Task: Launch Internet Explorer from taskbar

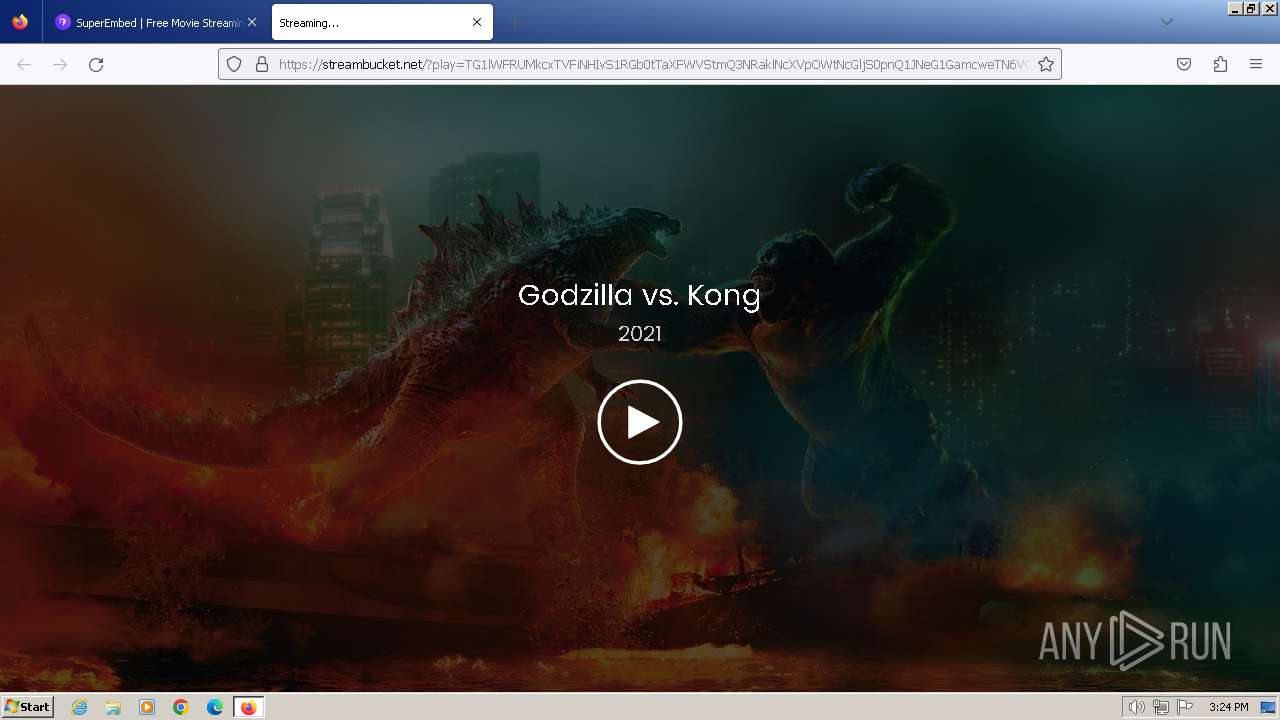Action: tap(80, 707)
